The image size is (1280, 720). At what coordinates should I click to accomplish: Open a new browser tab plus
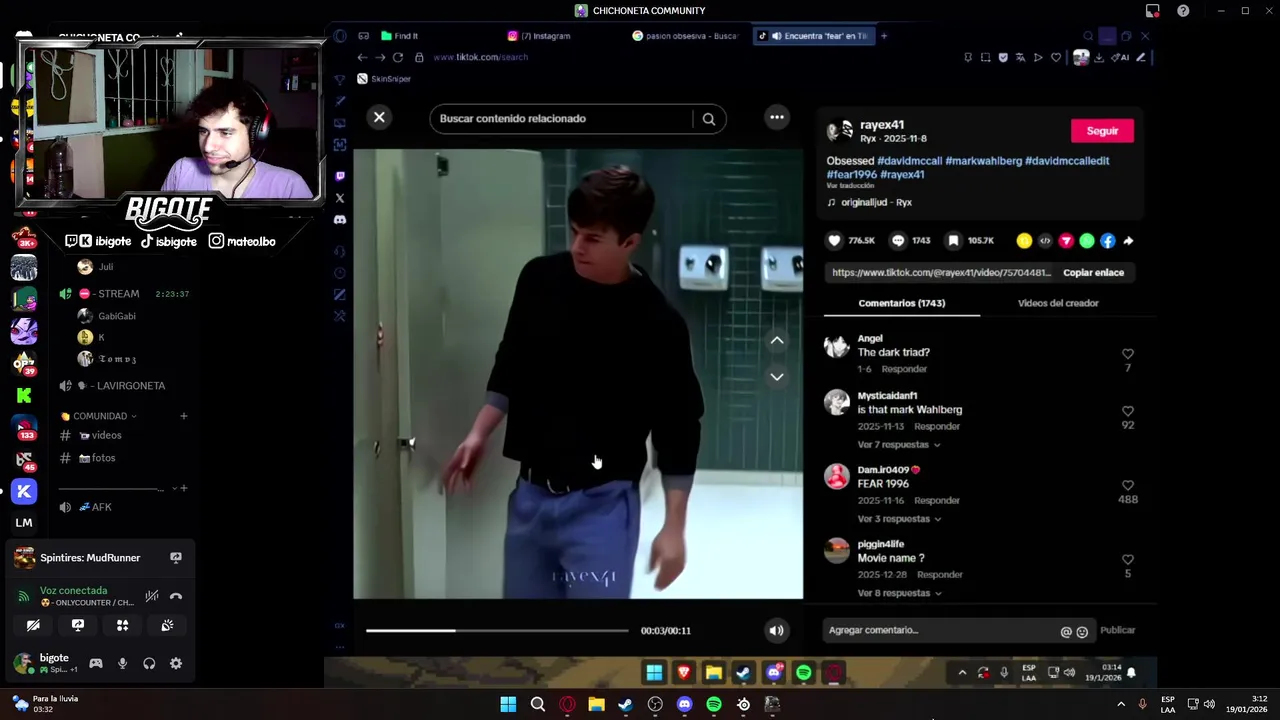(883, 36)
